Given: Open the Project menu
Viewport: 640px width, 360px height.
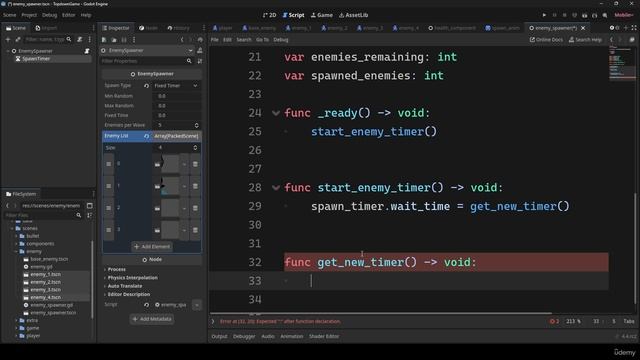Looking at the screenshot, I should point(29,15).
